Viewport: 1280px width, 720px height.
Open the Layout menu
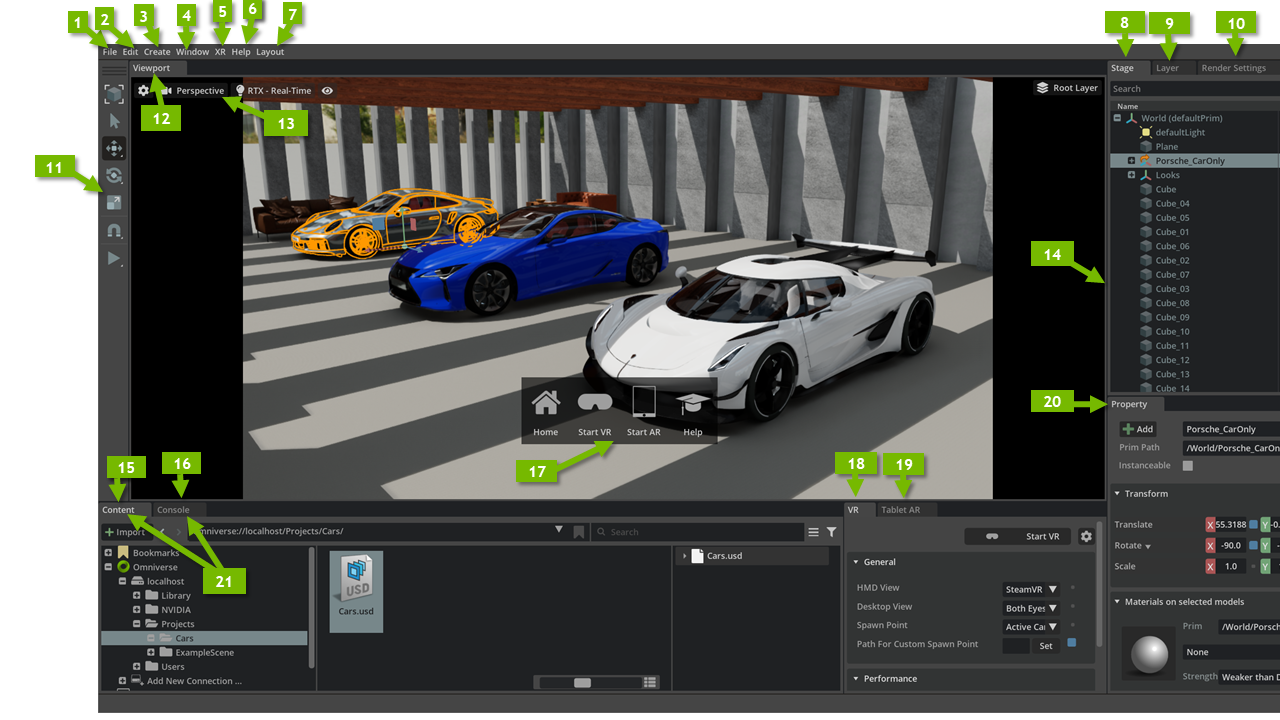point(270,52)
